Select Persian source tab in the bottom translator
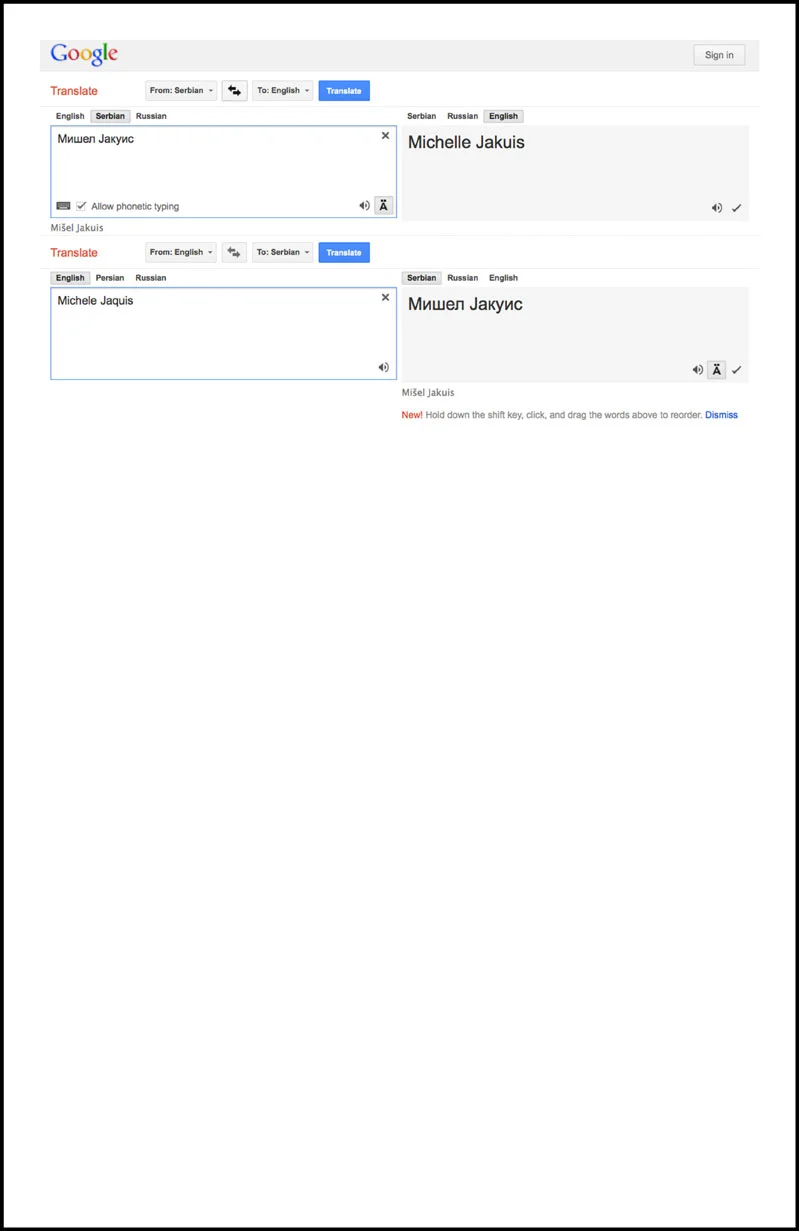Viewport: 799px width, 1231px height. [x=110, y=278]
